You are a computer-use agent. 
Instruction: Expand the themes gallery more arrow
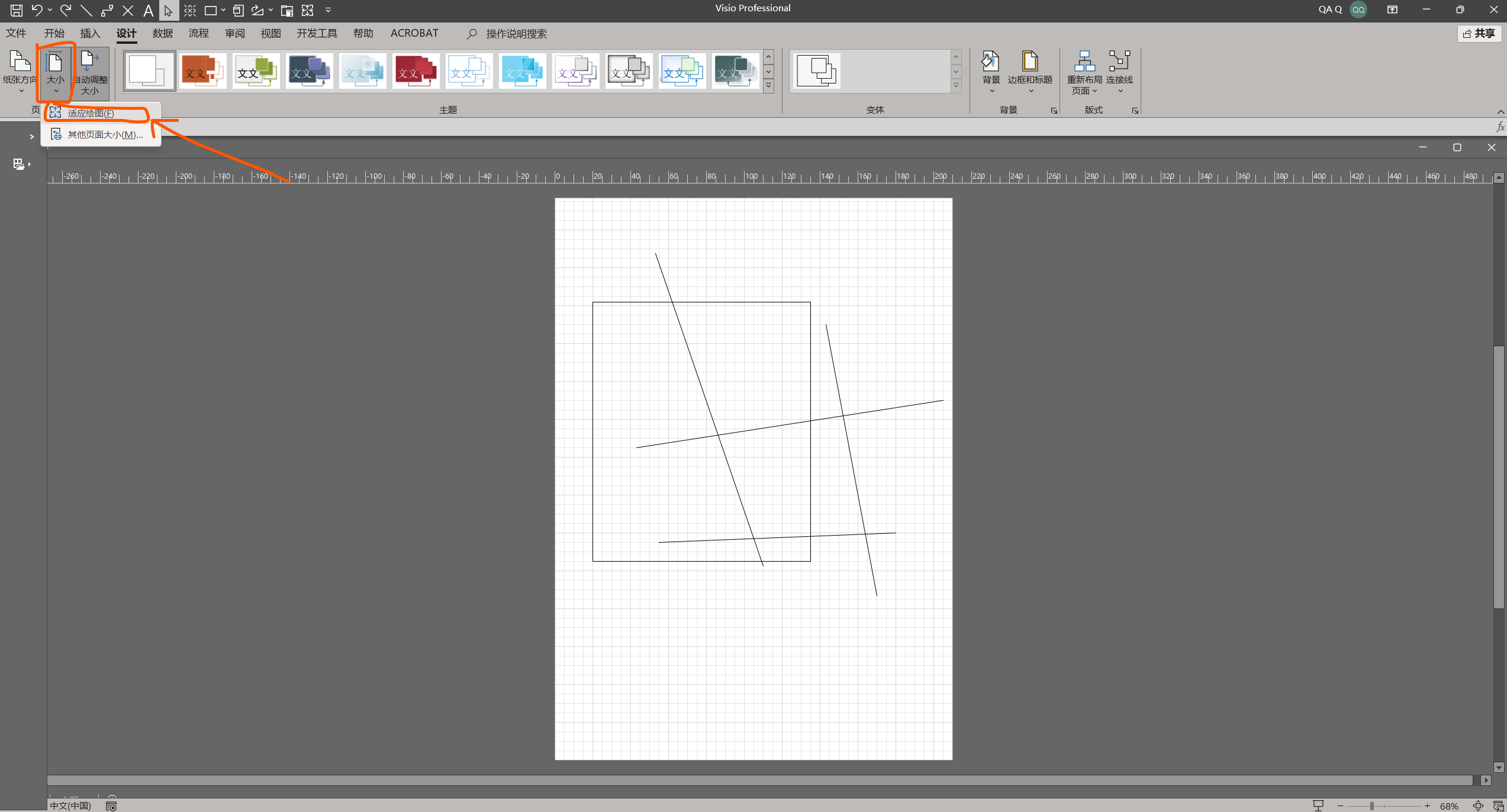pos(768,86)
